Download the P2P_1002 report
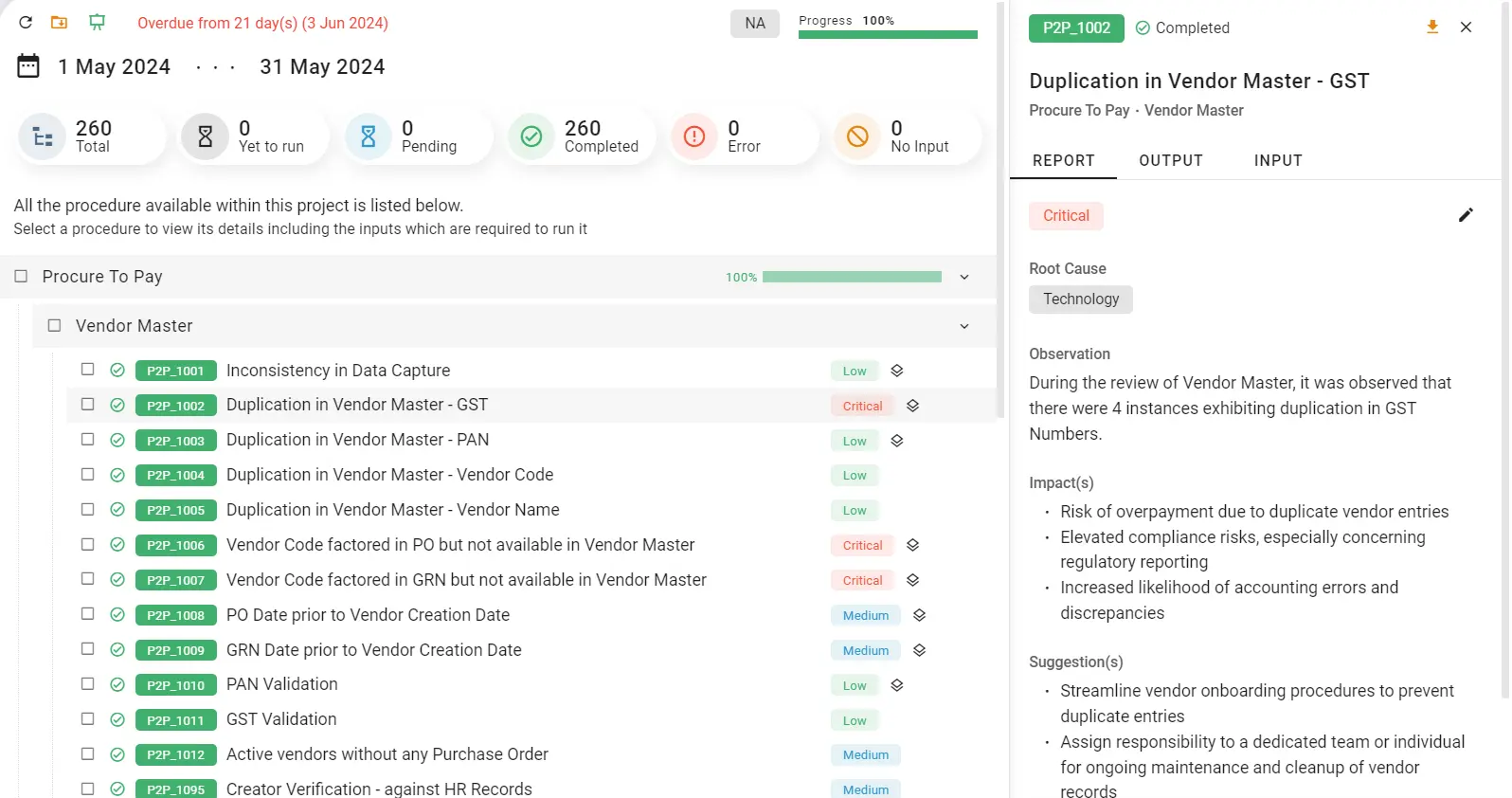This screenshot has width=1512, height=798. point(1431,27)
